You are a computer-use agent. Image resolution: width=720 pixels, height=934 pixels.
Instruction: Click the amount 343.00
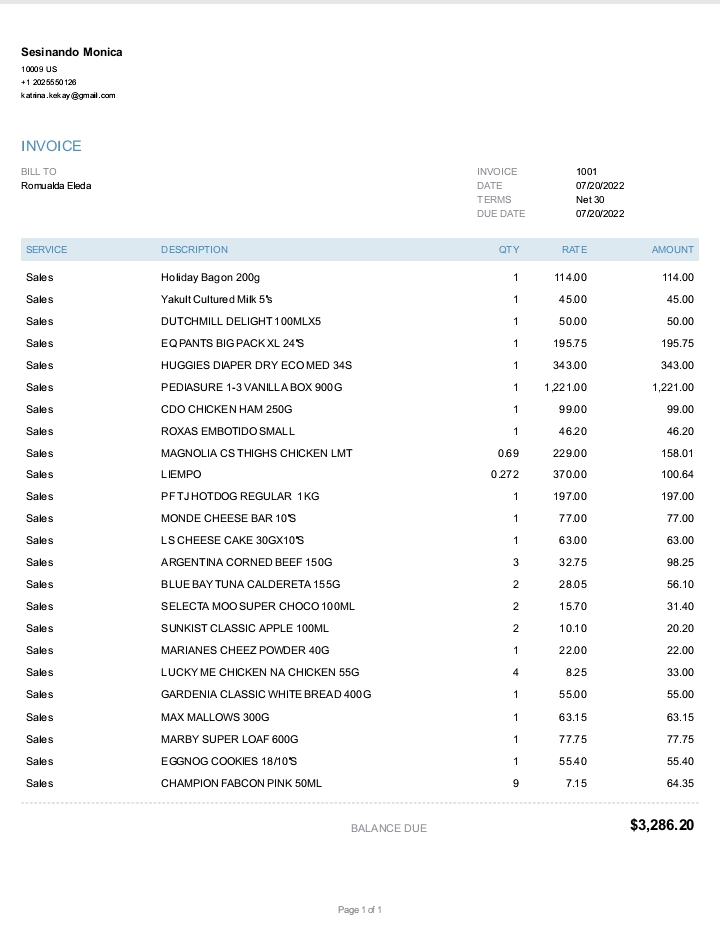coord(677,366)
